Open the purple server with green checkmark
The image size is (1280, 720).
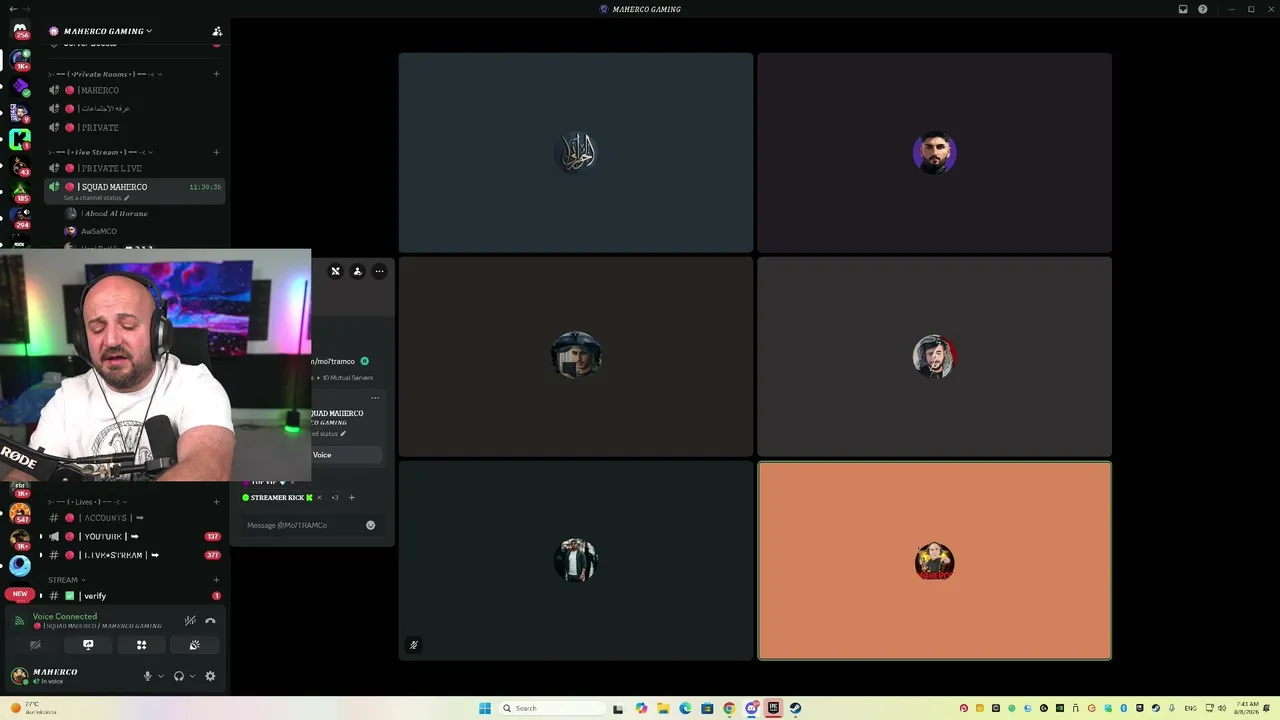(19, 86)
